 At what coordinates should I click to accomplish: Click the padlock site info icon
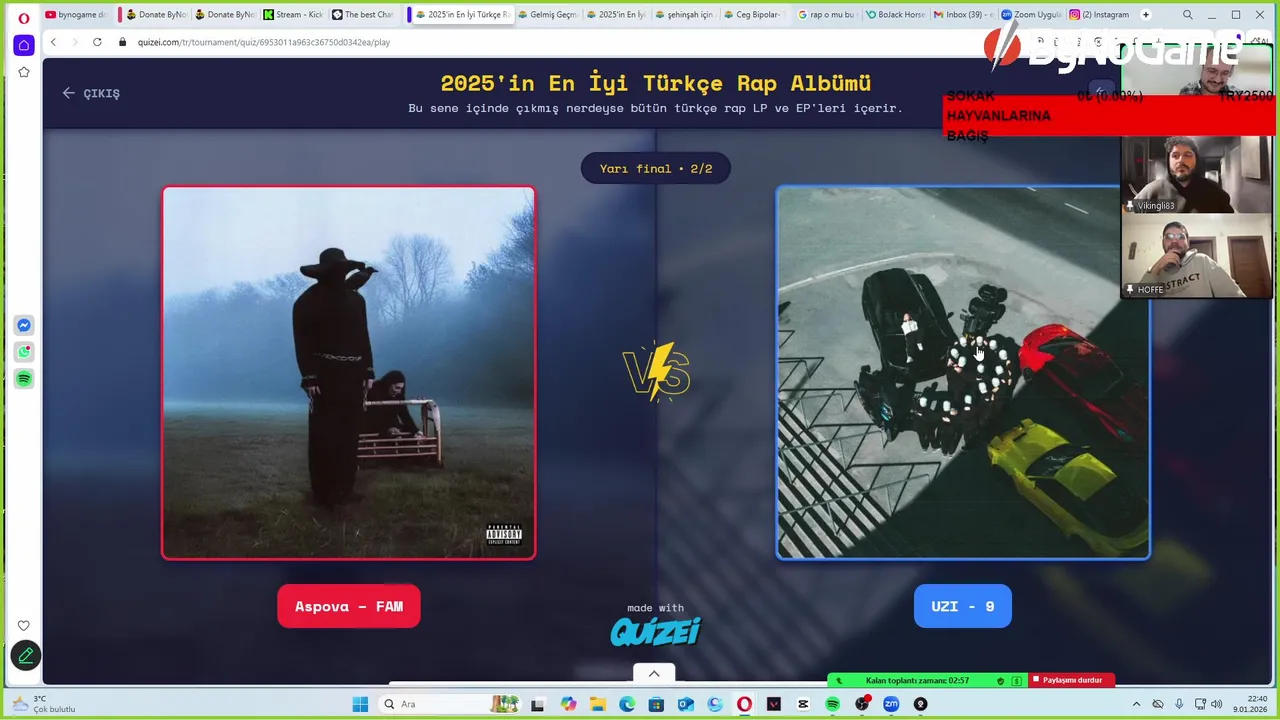123,42
